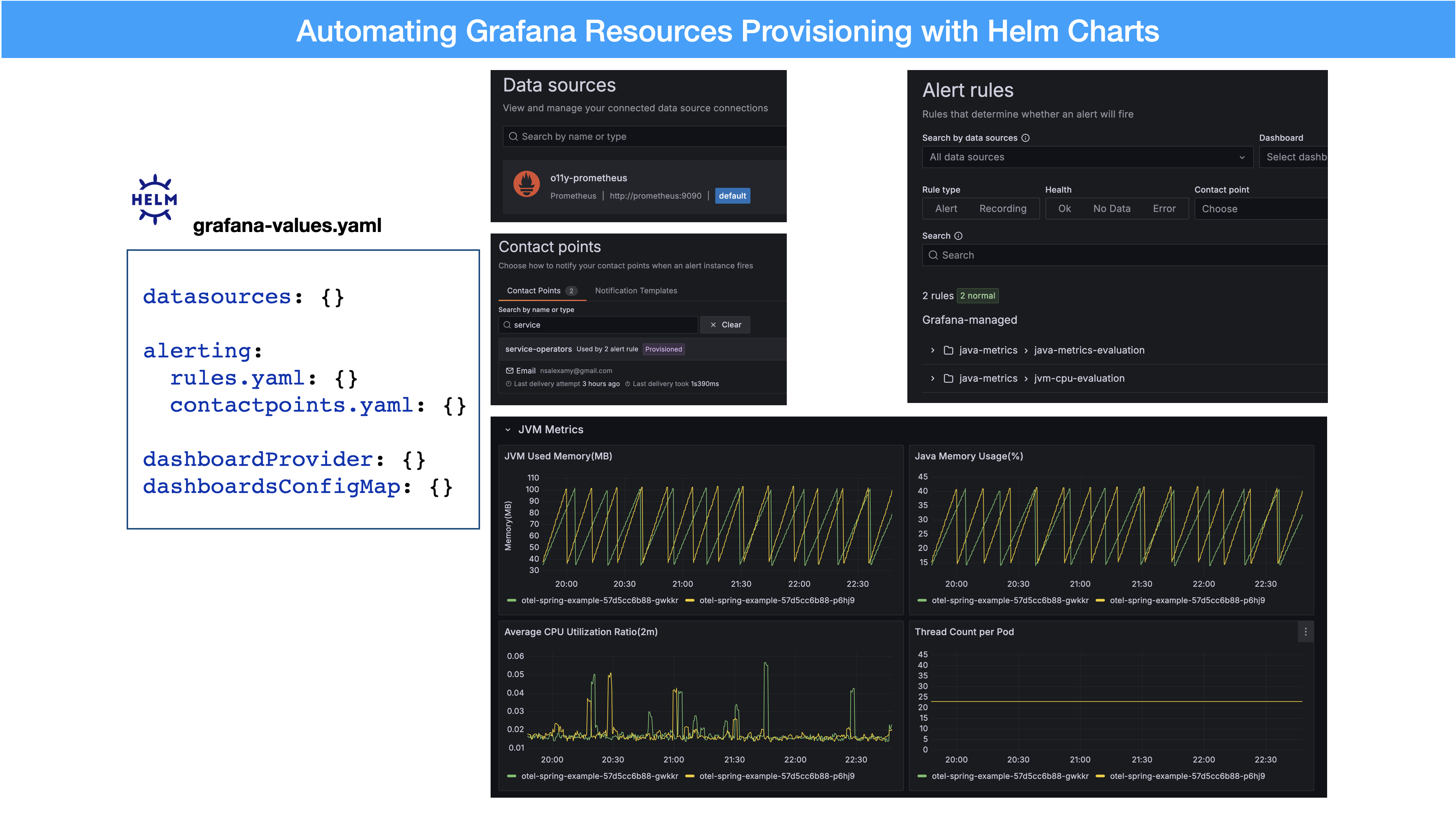Open the o11y-prometheus data source

coord(589,178)
